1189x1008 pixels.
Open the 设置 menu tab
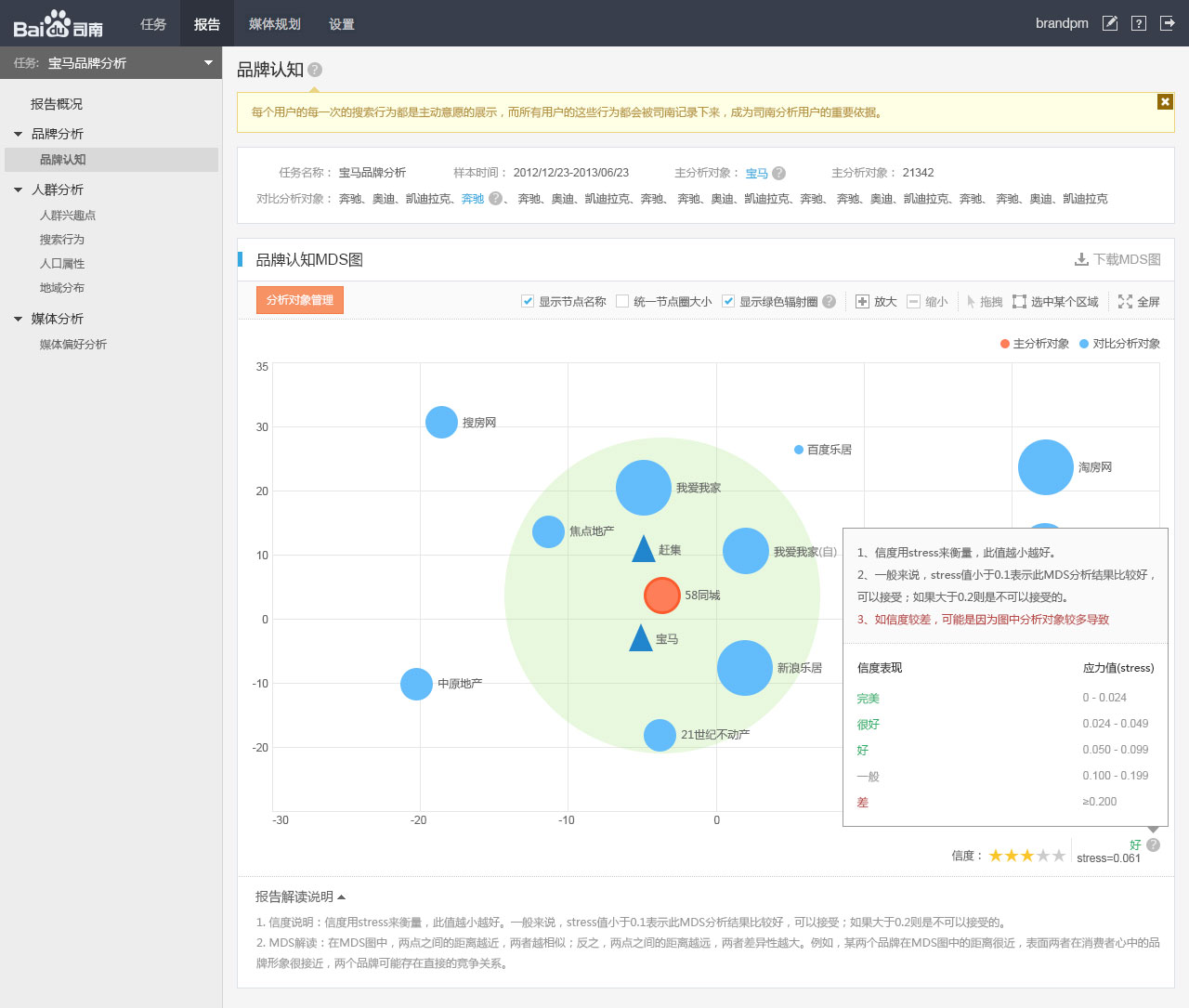click(x=341, y=24)
